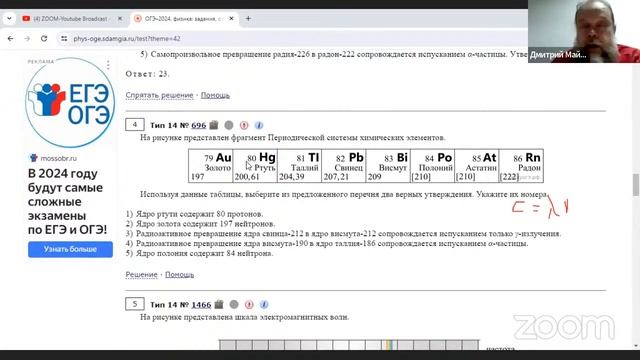Image resolution: width=640 pixels, height=360 pixels.
Task: Open the ad options three-dot menu
Action: click(108, 65)
